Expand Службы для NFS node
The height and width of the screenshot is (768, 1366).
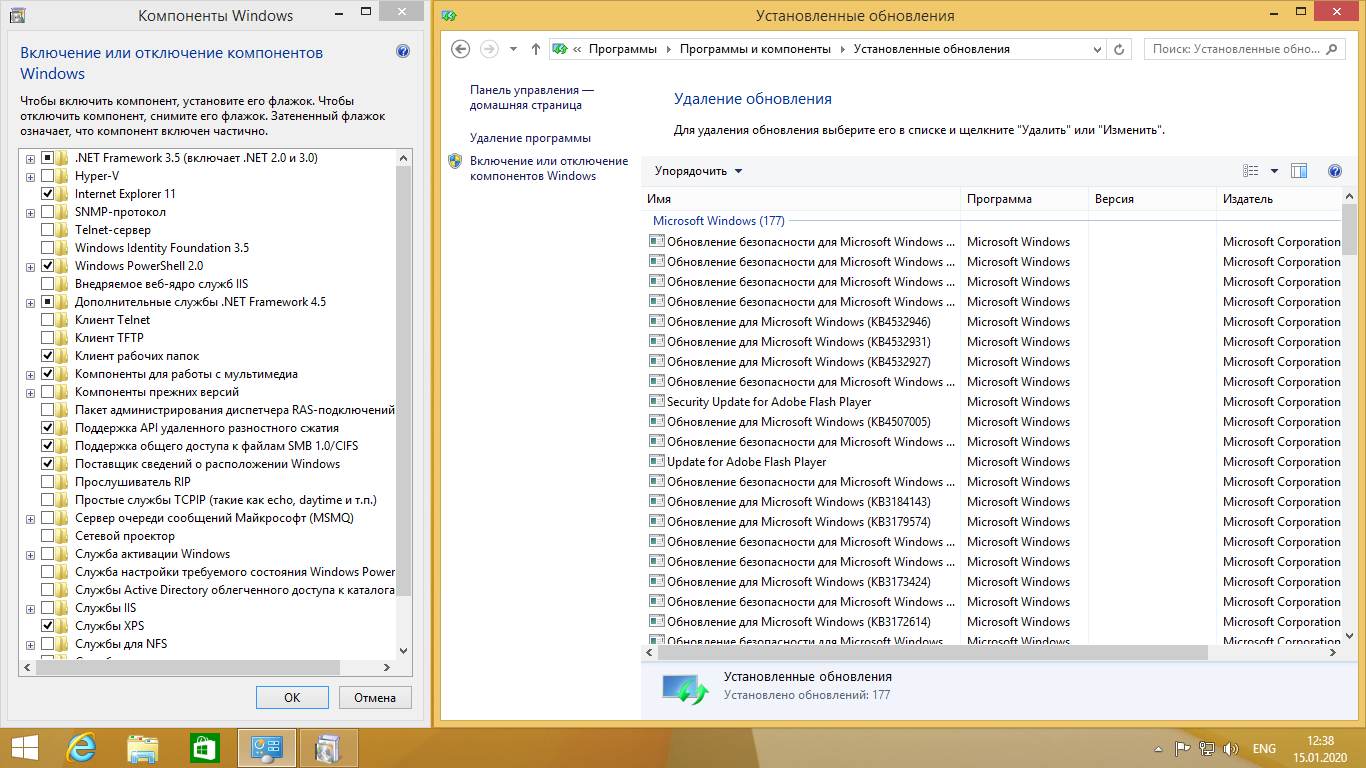coord(31,644)
